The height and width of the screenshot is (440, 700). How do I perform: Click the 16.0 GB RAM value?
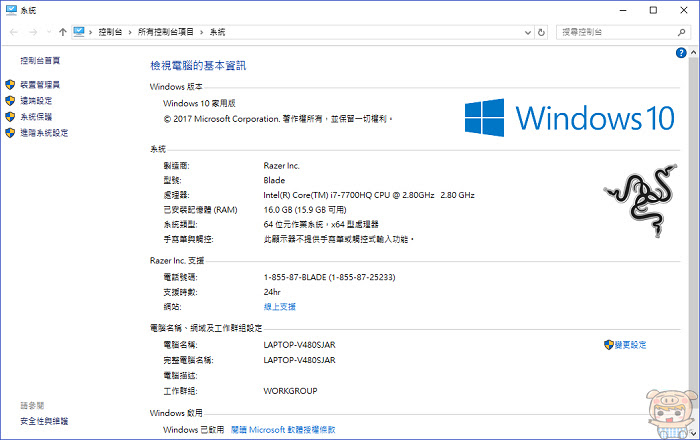[x=305, y=210]
